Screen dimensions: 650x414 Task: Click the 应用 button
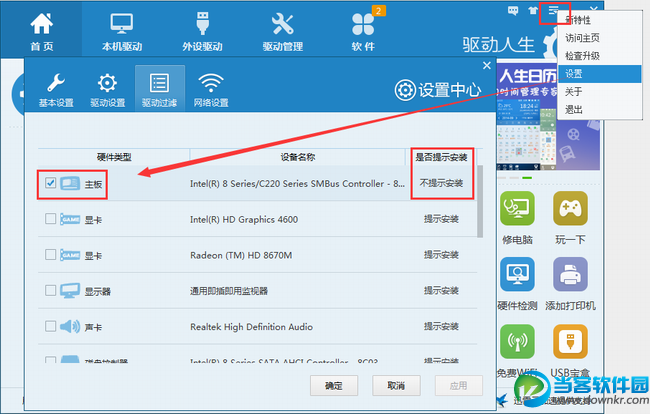pos(458,386)
